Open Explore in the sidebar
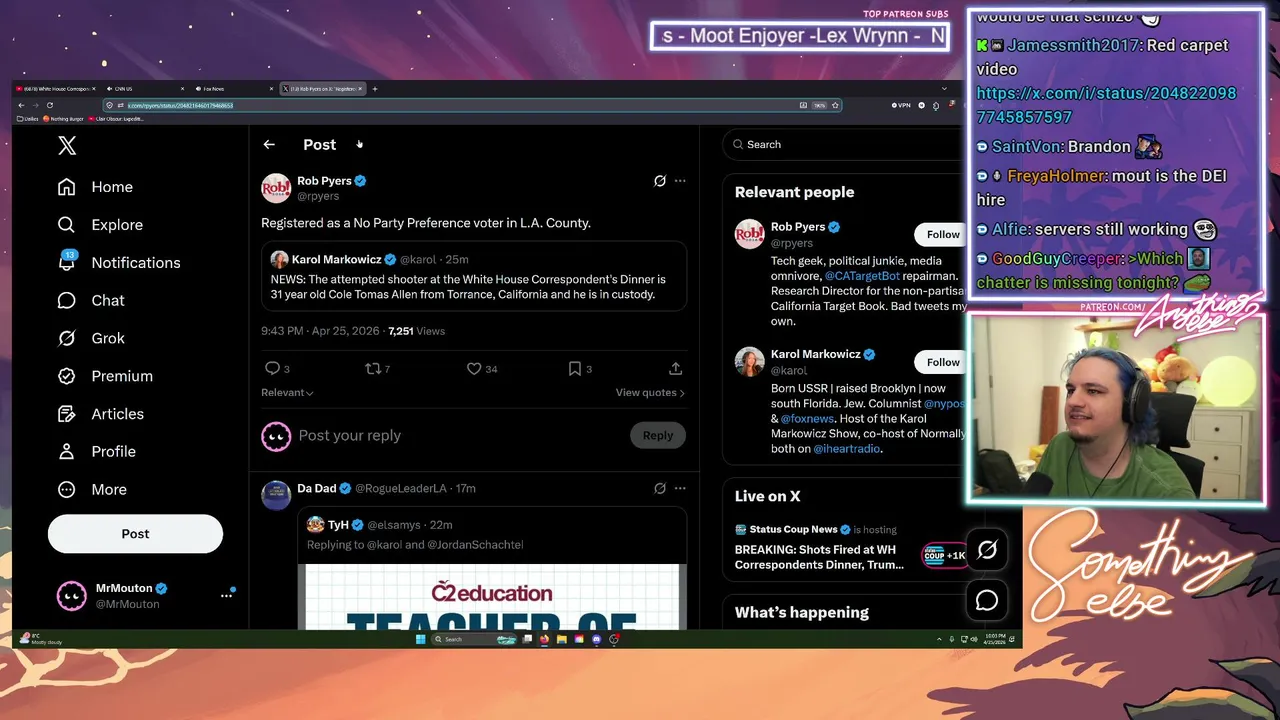This screenshot has width=1280, height=720. click(100, 225)
